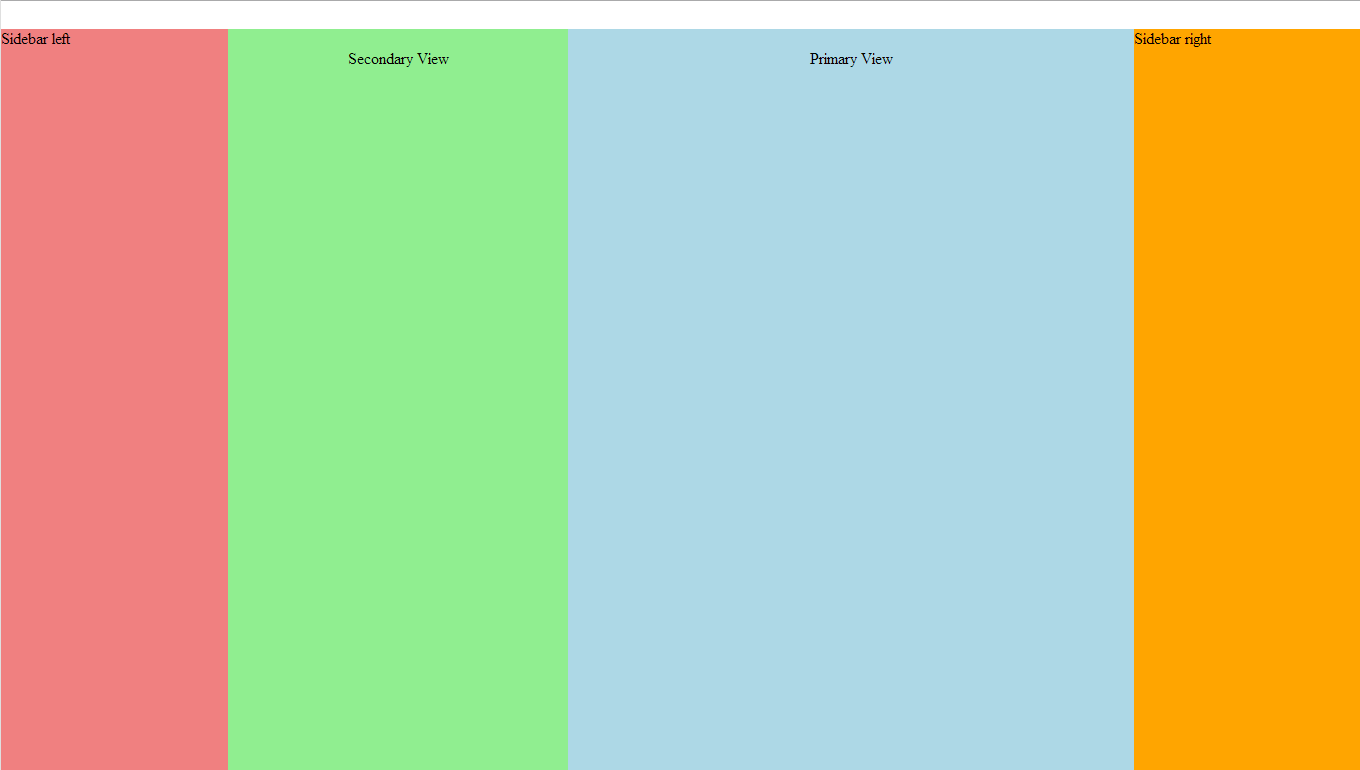Image resolution: width=1360 pixels, height=770 pixels.
Task: Click the boundary between Secondary and Primary views
Action: [568, 400]
